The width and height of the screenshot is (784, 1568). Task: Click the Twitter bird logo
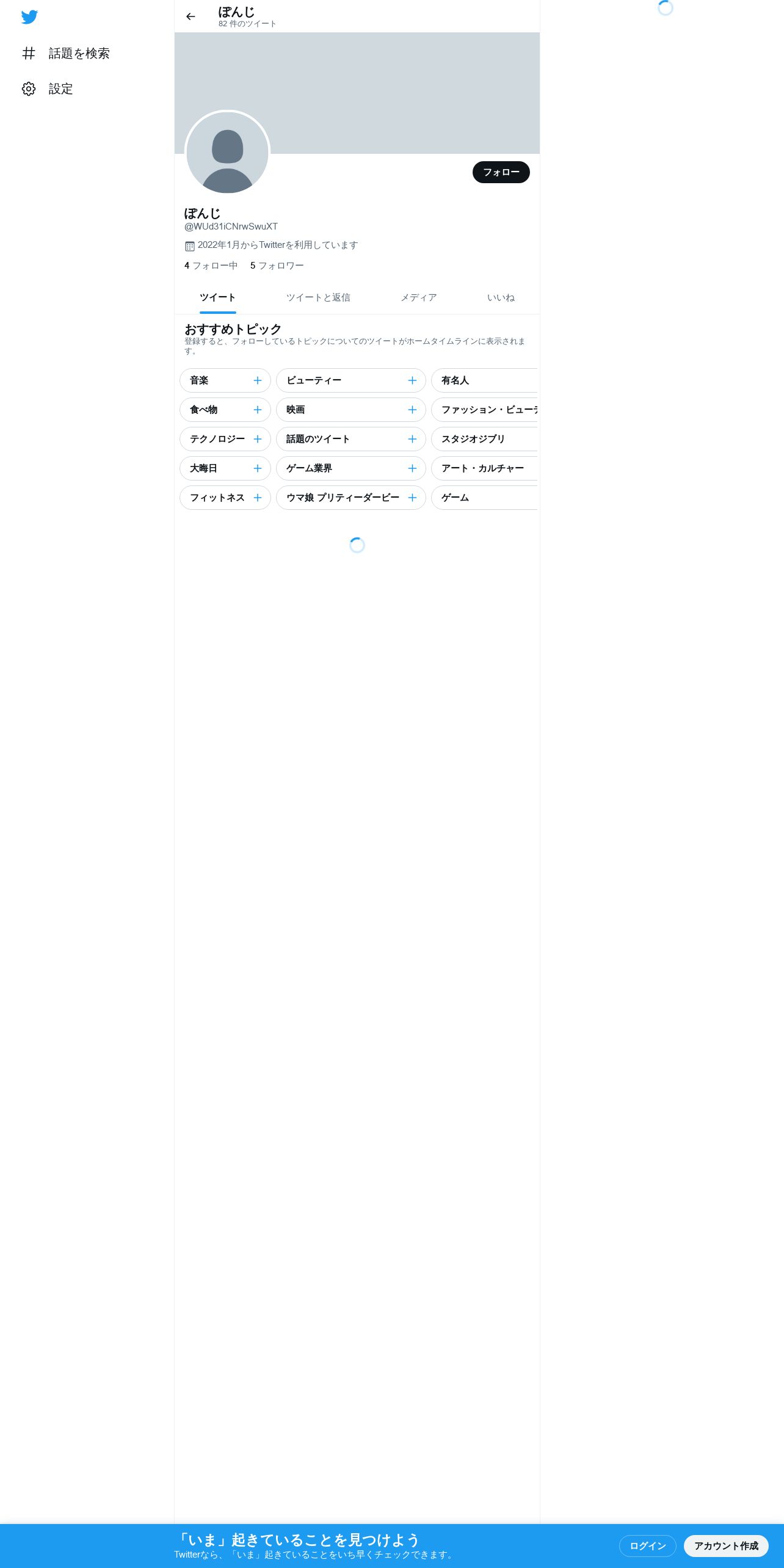click(x=29, y=17)
